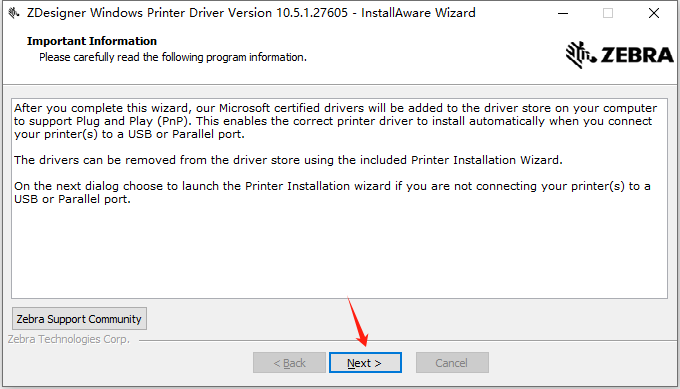Click inside the program information text box
The width and height of the screenshot is (680, 389).
click(339, 198)
